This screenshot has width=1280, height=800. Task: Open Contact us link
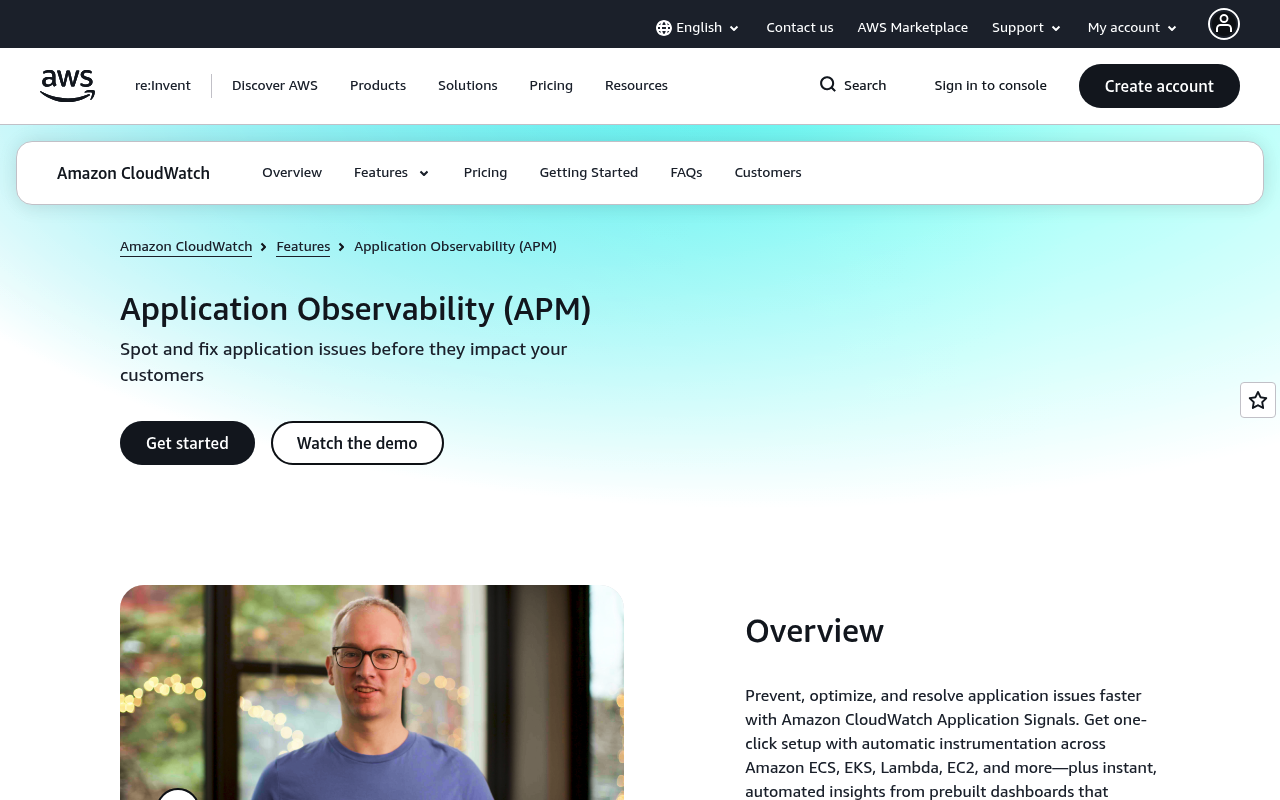(x=800, y=28)
